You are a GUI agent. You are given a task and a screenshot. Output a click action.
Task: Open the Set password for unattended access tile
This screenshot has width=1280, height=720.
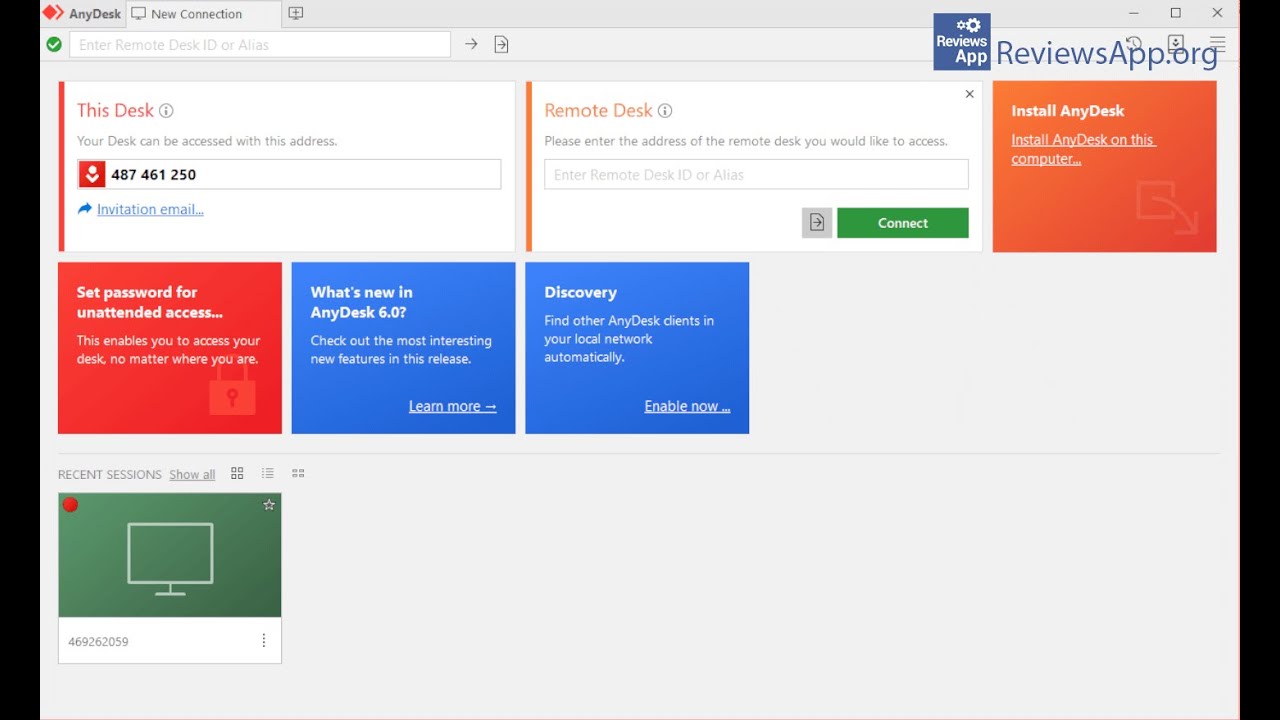click(170, 348)
